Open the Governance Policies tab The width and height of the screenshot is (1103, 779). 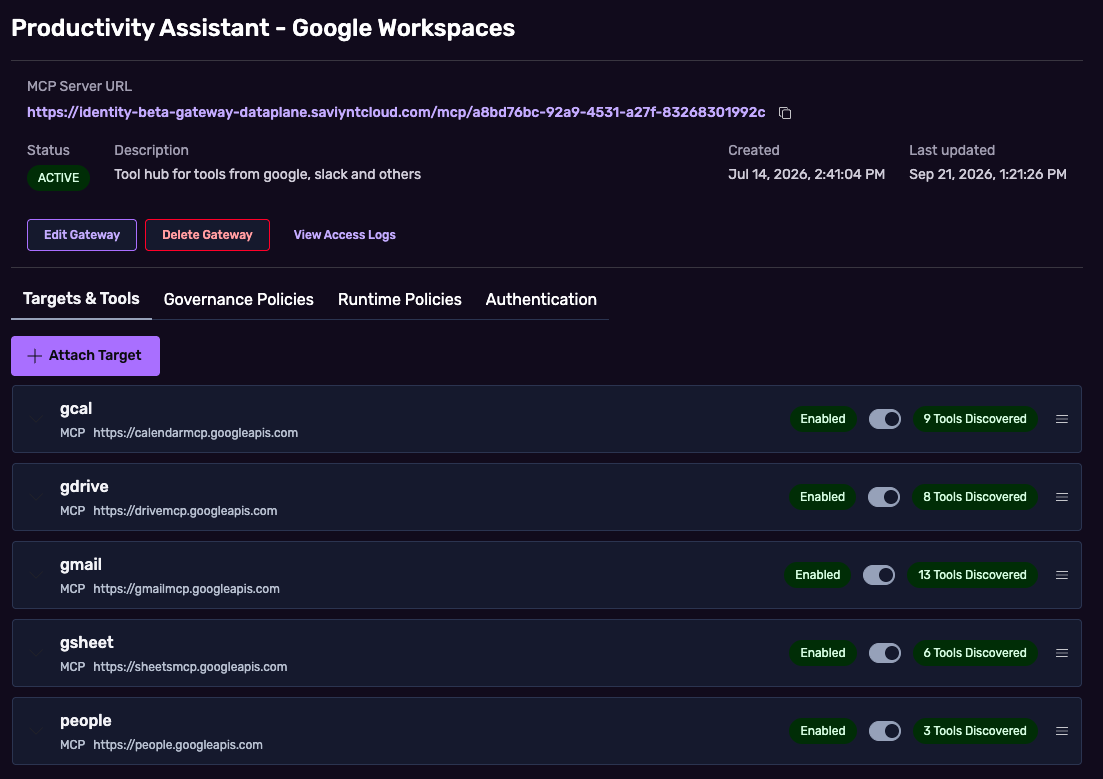click(238, 300)
